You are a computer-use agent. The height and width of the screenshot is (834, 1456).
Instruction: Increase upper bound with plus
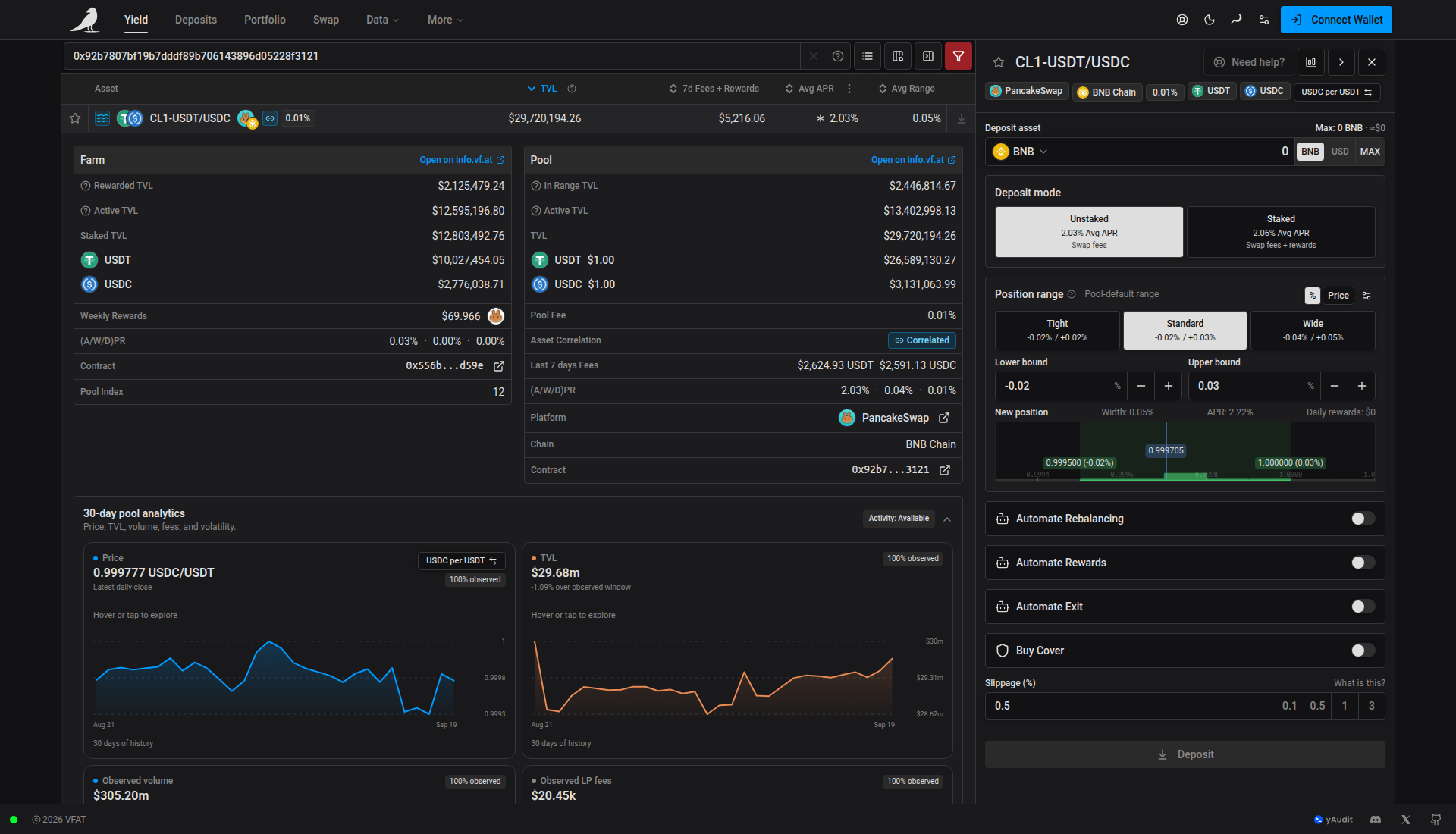pos(1362,386)
